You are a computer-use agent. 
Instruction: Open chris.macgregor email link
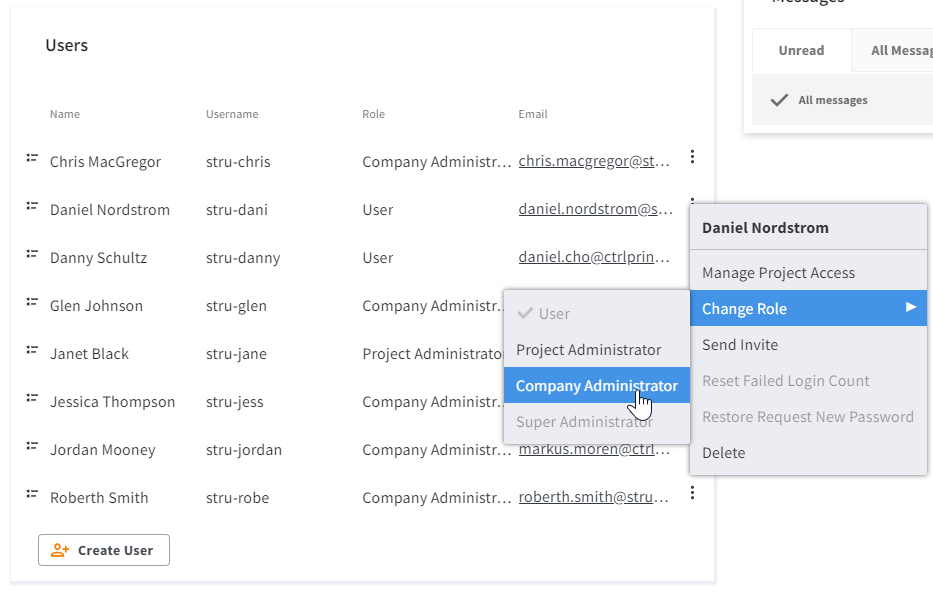click(x=594, y=162)
